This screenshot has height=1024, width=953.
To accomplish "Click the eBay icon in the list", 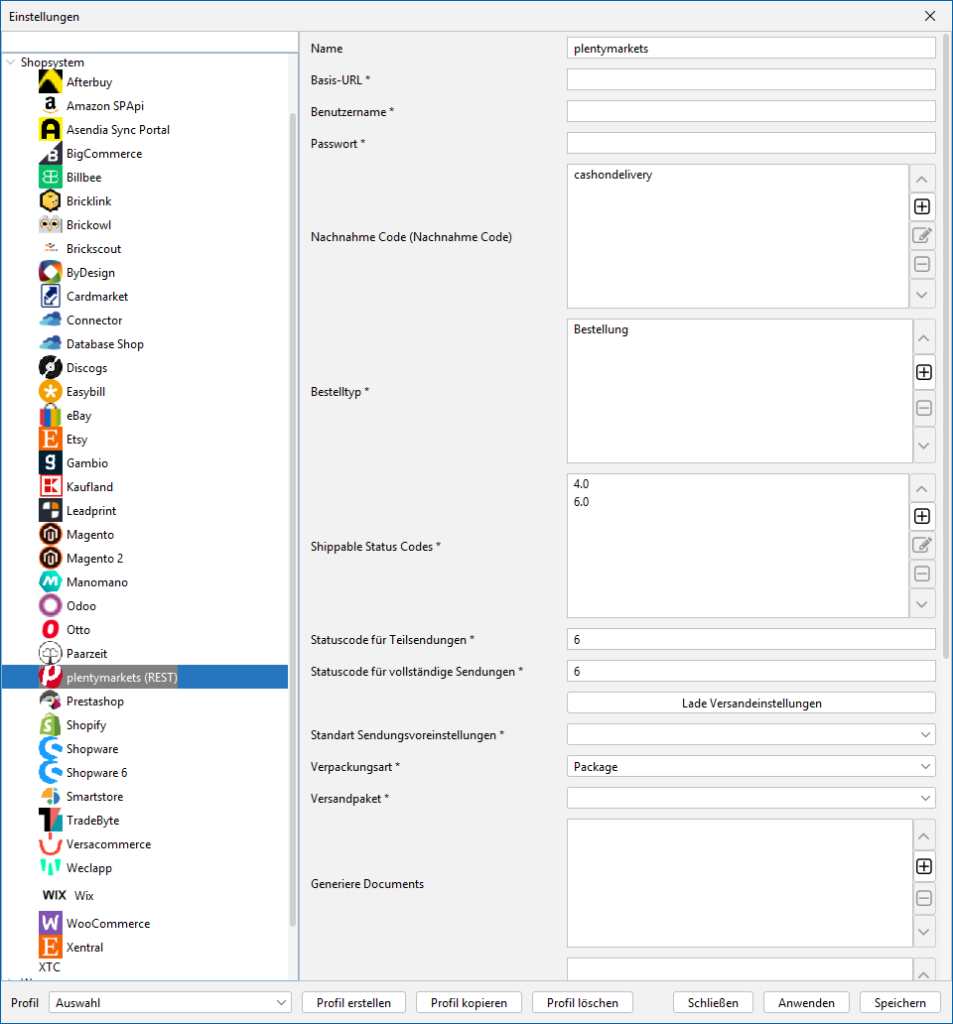I will 50,416.
